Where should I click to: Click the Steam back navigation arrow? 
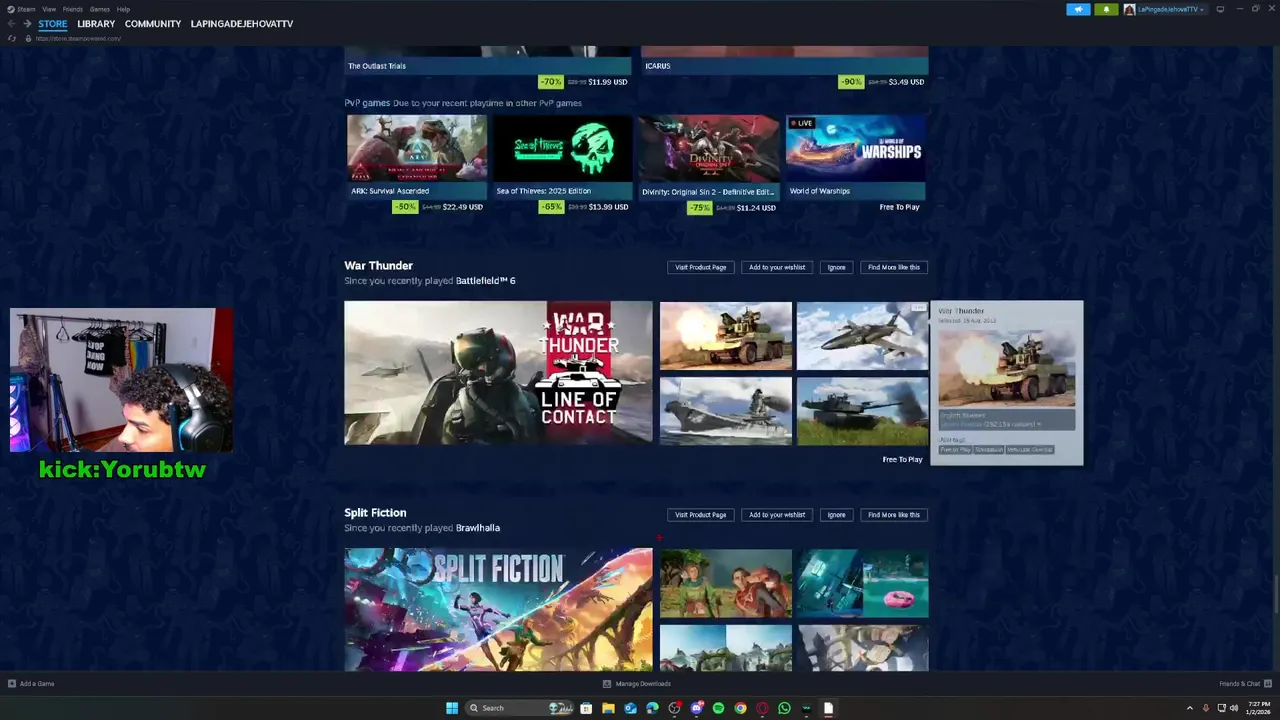(11, 24)
